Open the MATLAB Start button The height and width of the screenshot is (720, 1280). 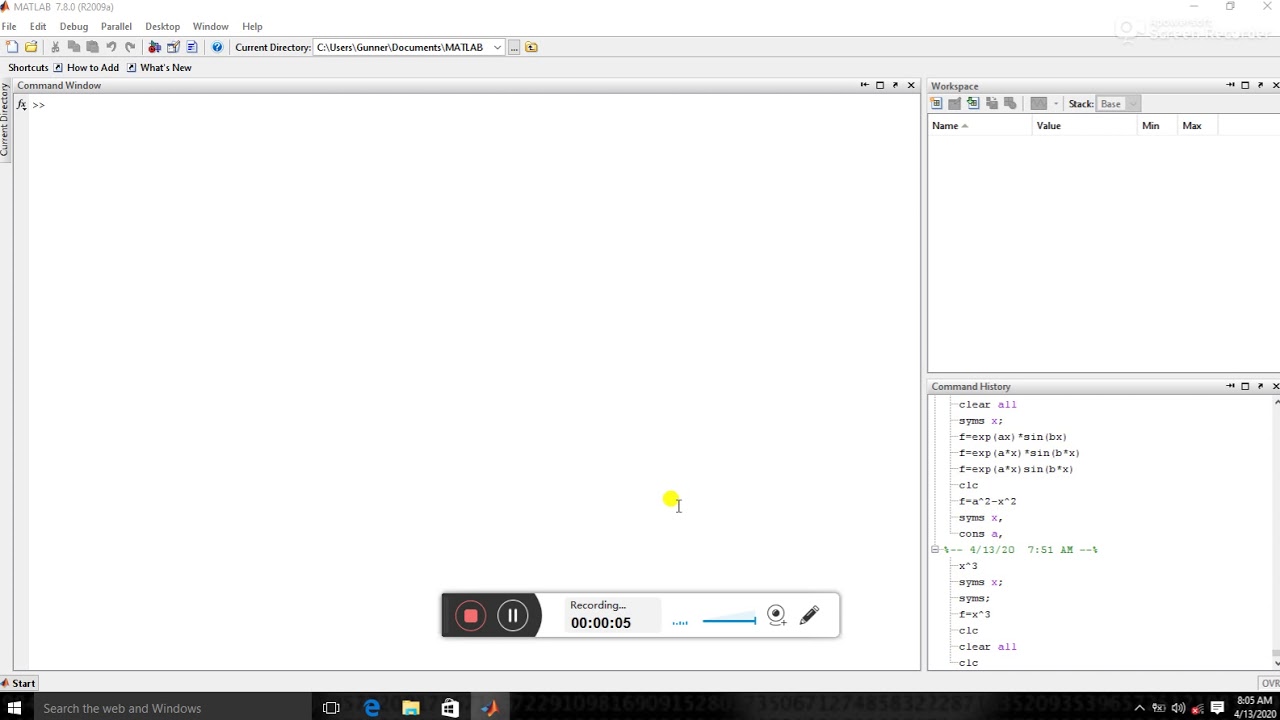tap(18, 683)
